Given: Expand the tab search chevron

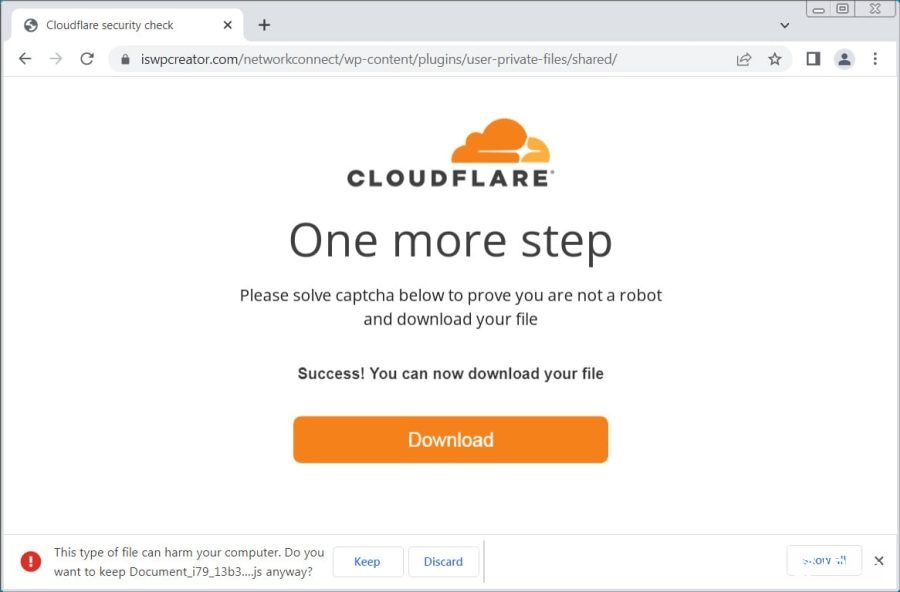Looking at the screenshot, I should pos(785,25).
